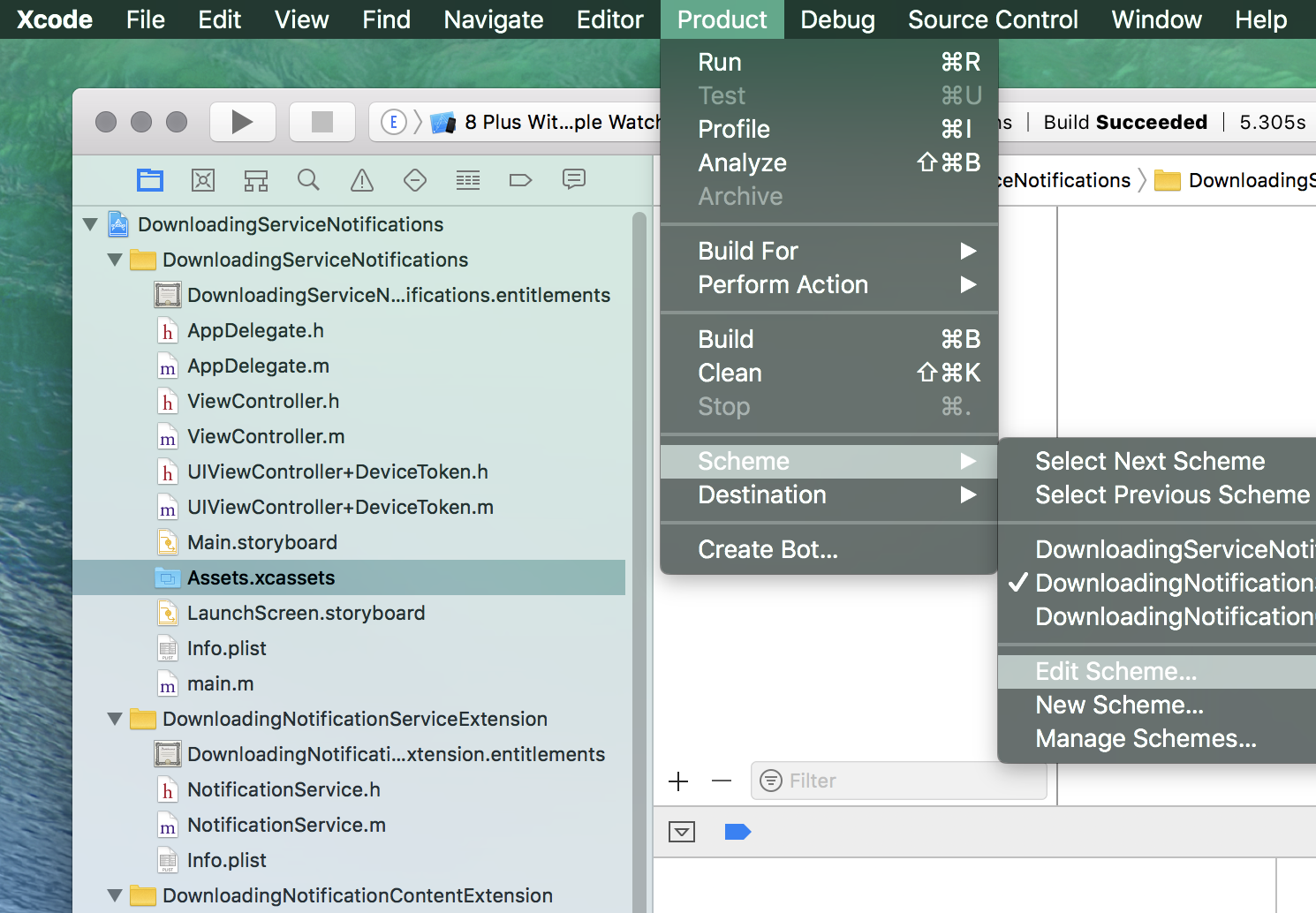Choose Select Next Scheme
1316x913 pixels.
coord(1157,461)
